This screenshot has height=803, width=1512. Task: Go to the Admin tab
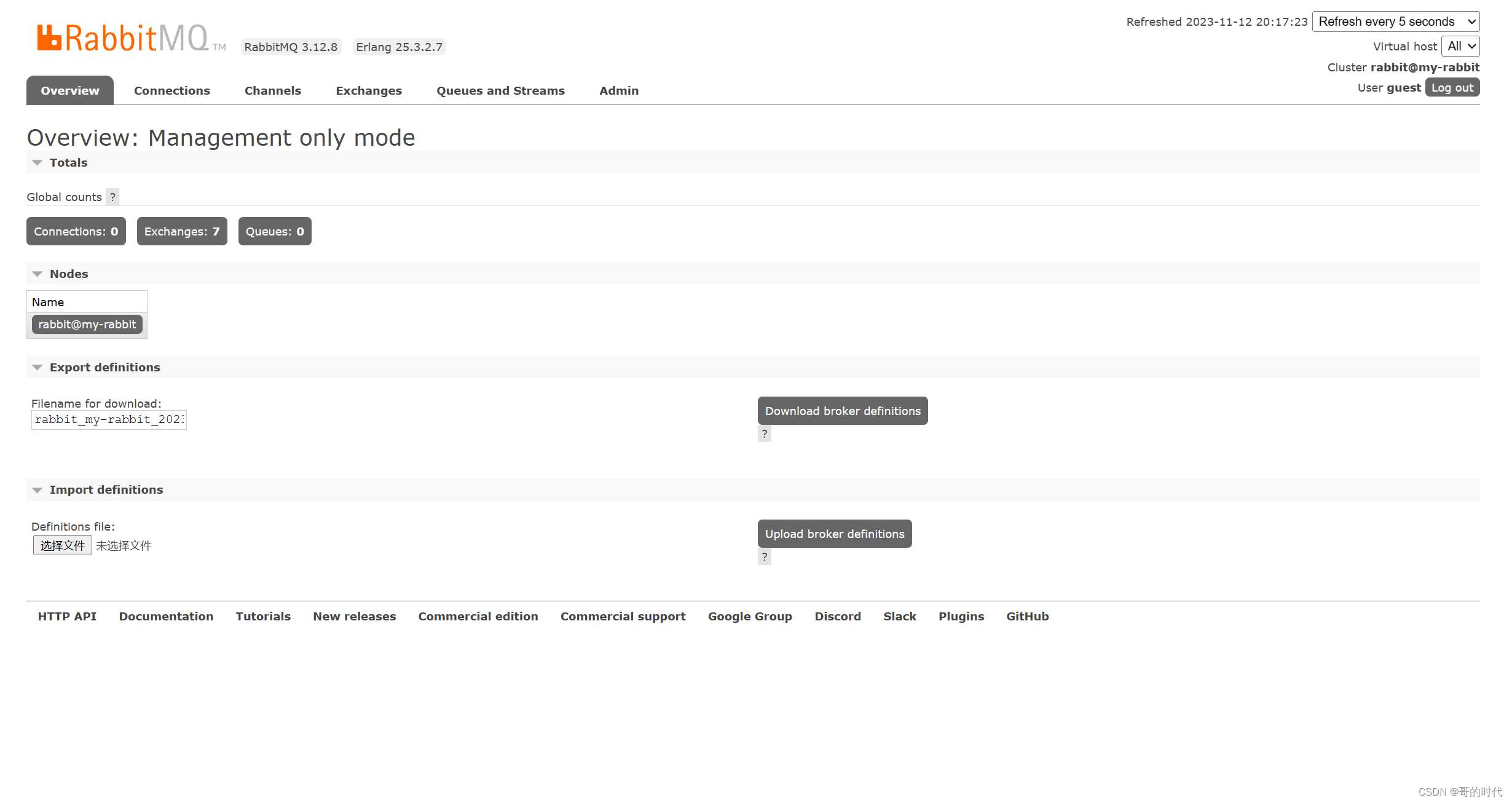pyautogui.click(x=618, y=90)
